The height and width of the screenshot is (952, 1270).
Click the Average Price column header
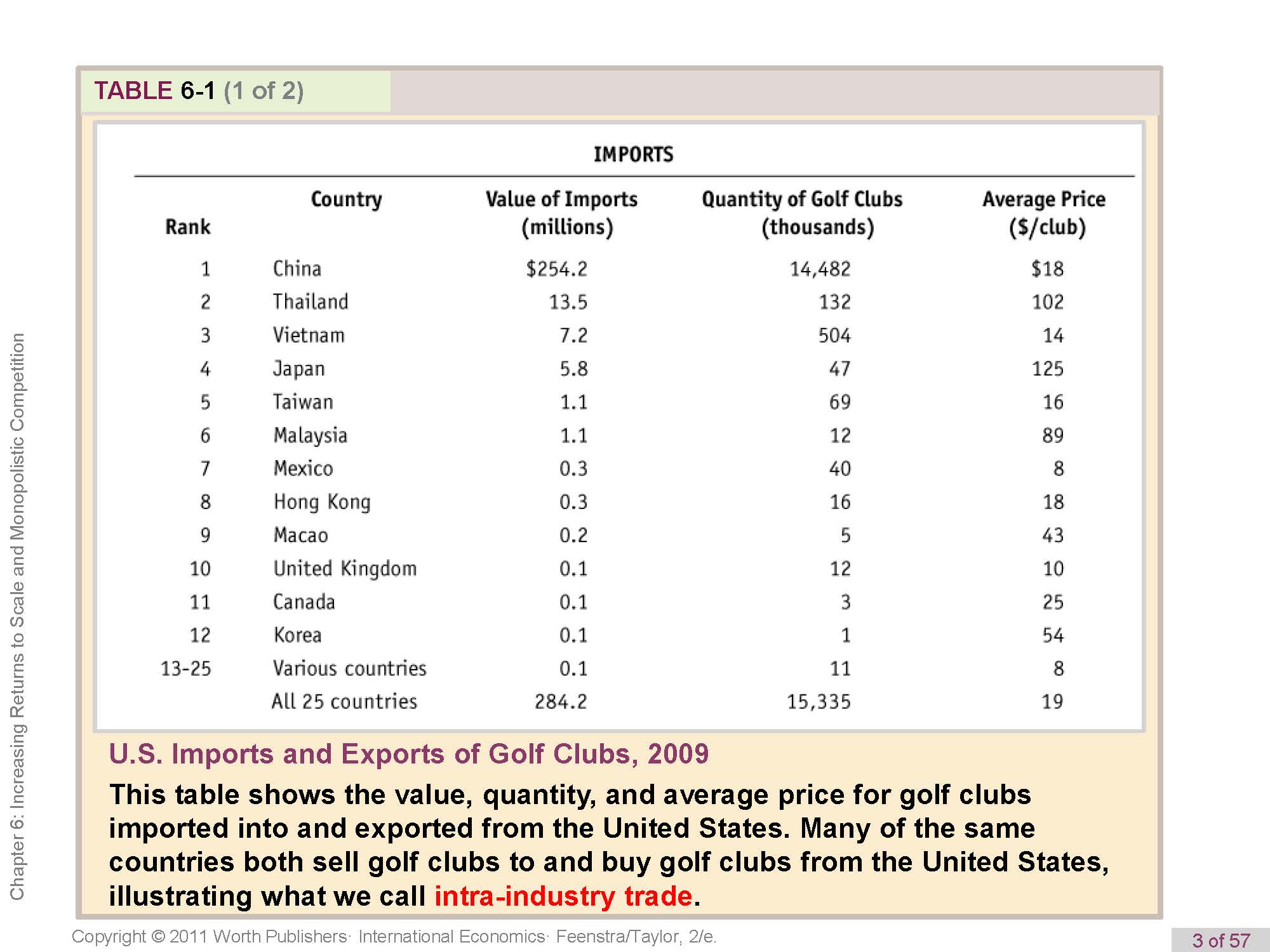(1044, 213)
